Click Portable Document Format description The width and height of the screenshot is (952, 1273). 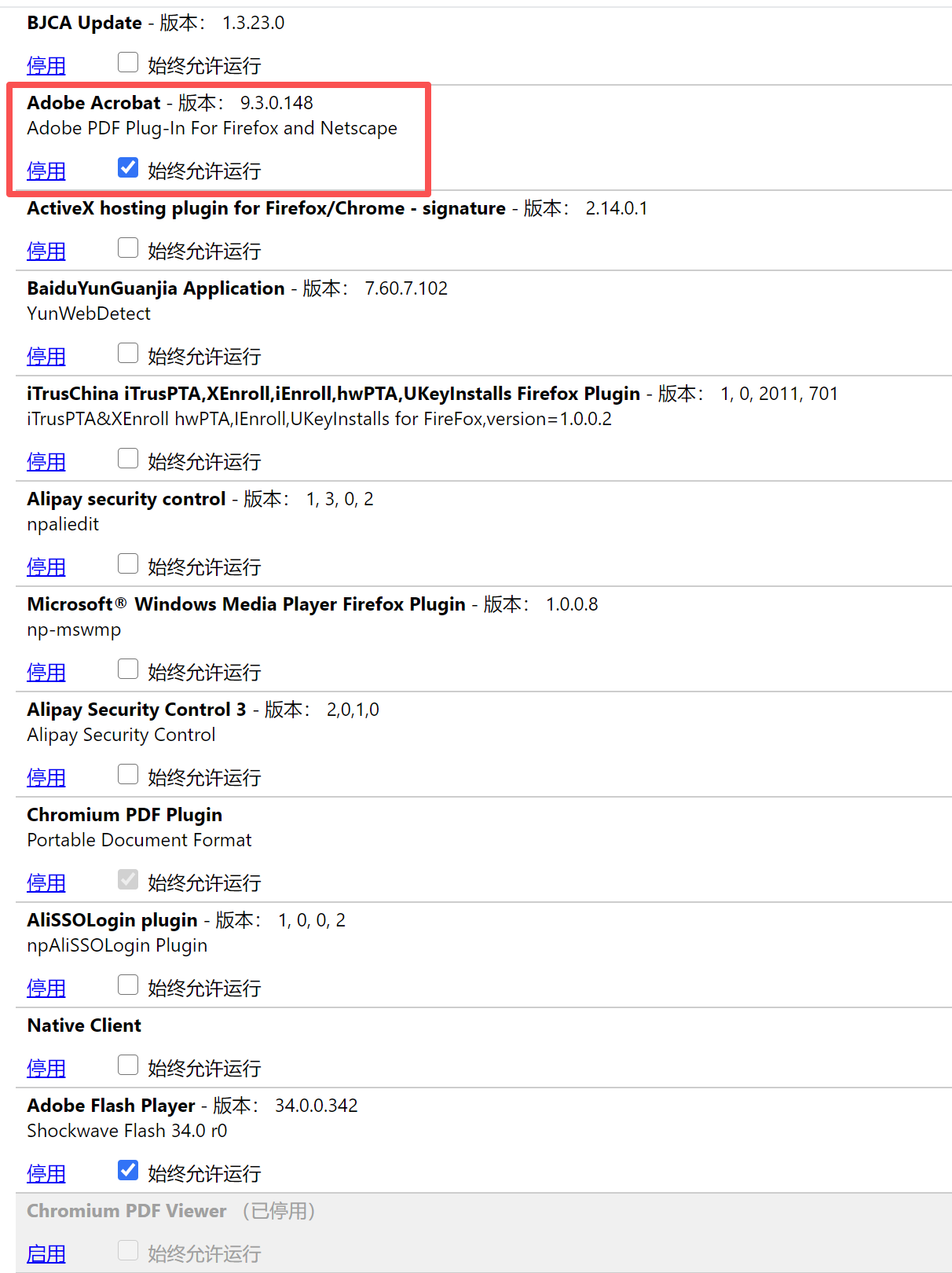(x=139, y=840)
